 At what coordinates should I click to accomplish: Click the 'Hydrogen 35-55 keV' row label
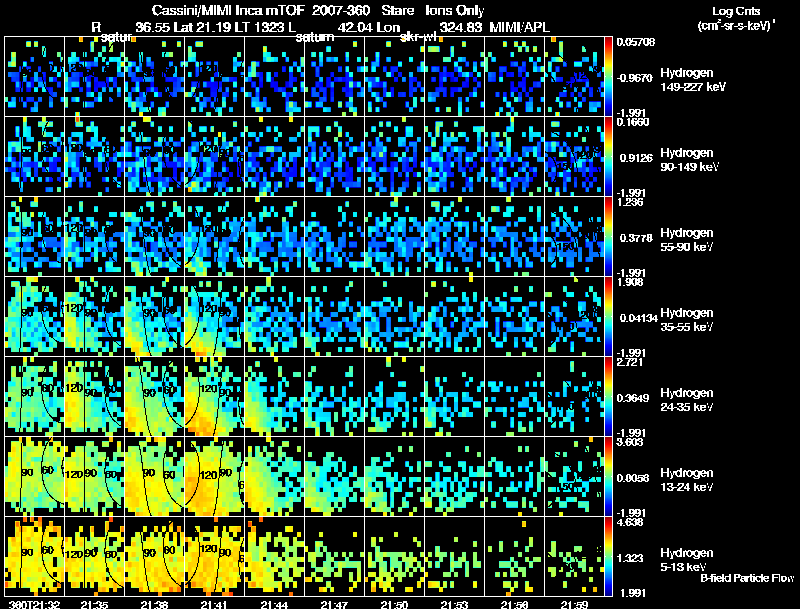[687, 320]
